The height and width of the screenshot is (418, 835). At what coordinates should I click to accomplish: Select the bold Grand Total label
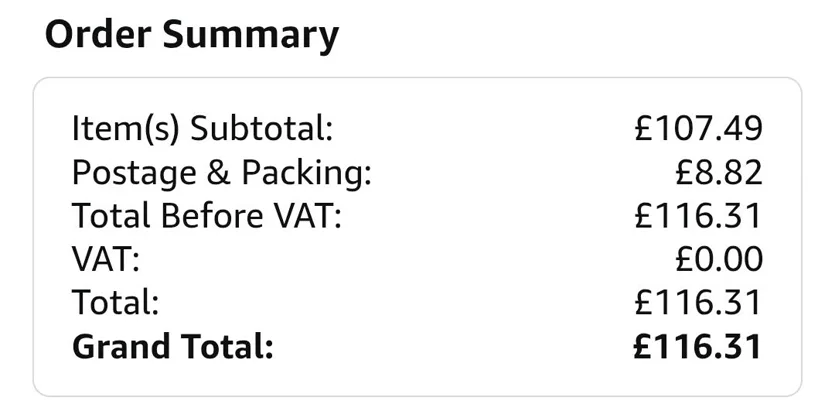click(173, 347)
